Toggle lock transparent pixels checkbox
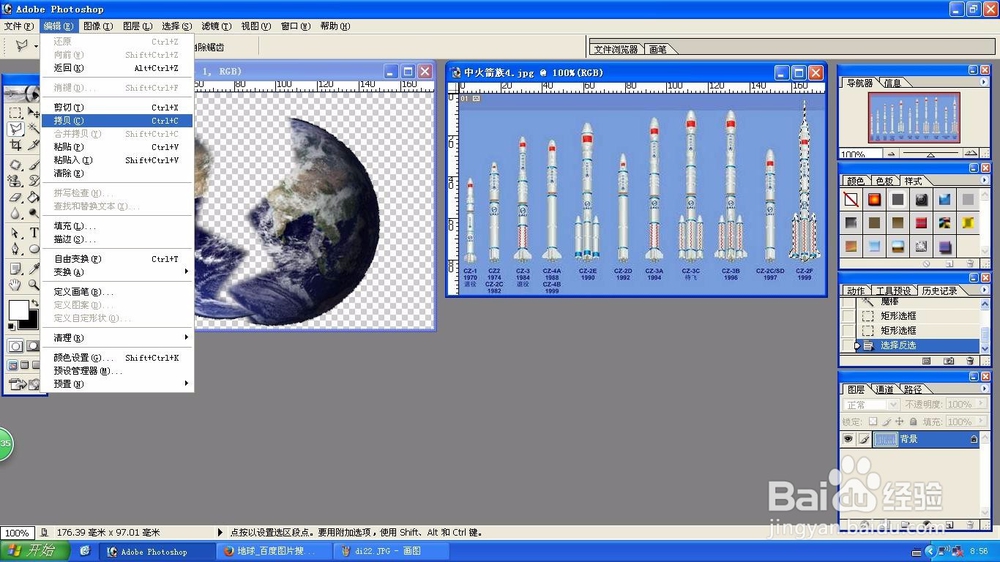 pos(874,421)
